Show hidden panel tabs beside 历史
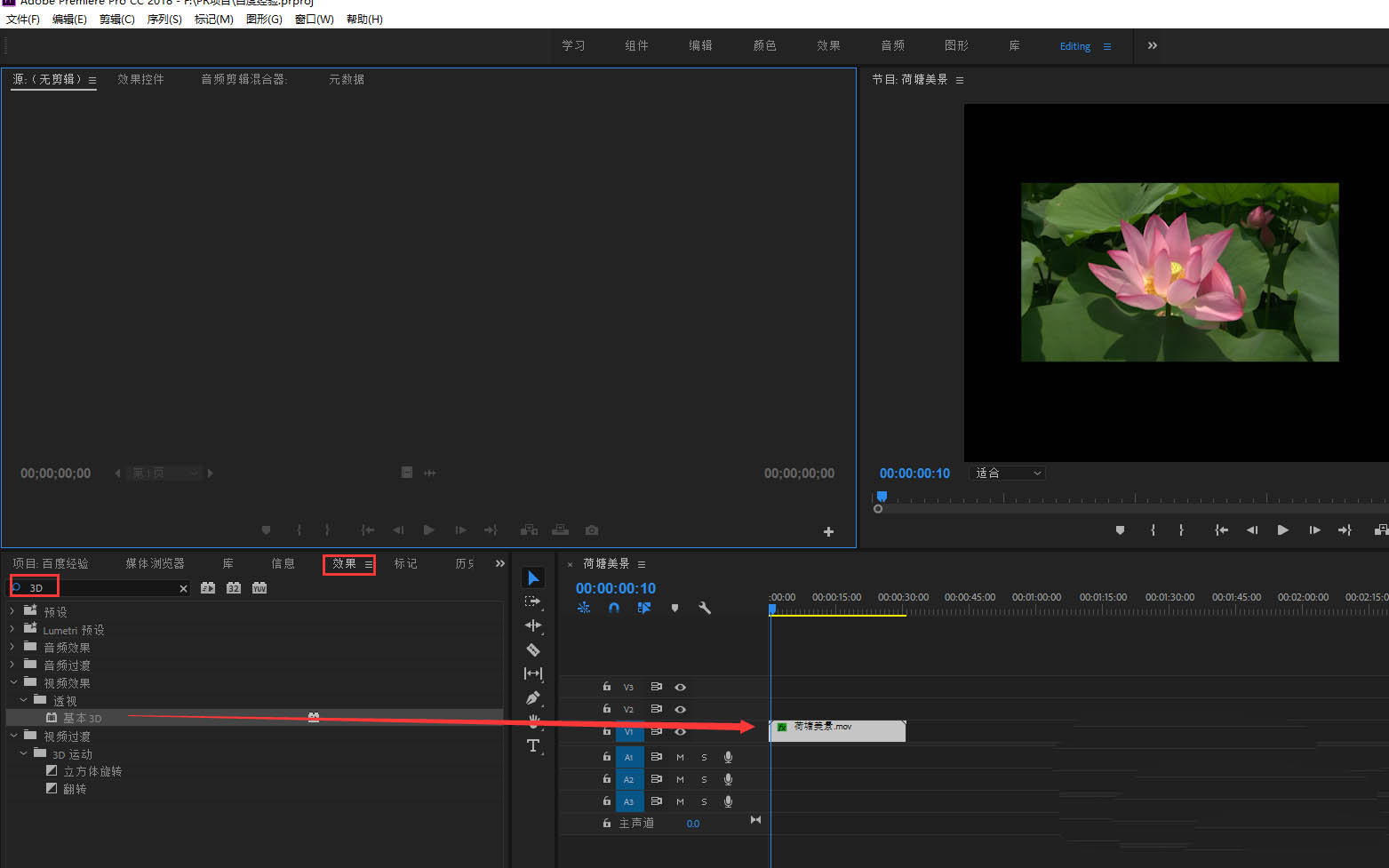 499,563
